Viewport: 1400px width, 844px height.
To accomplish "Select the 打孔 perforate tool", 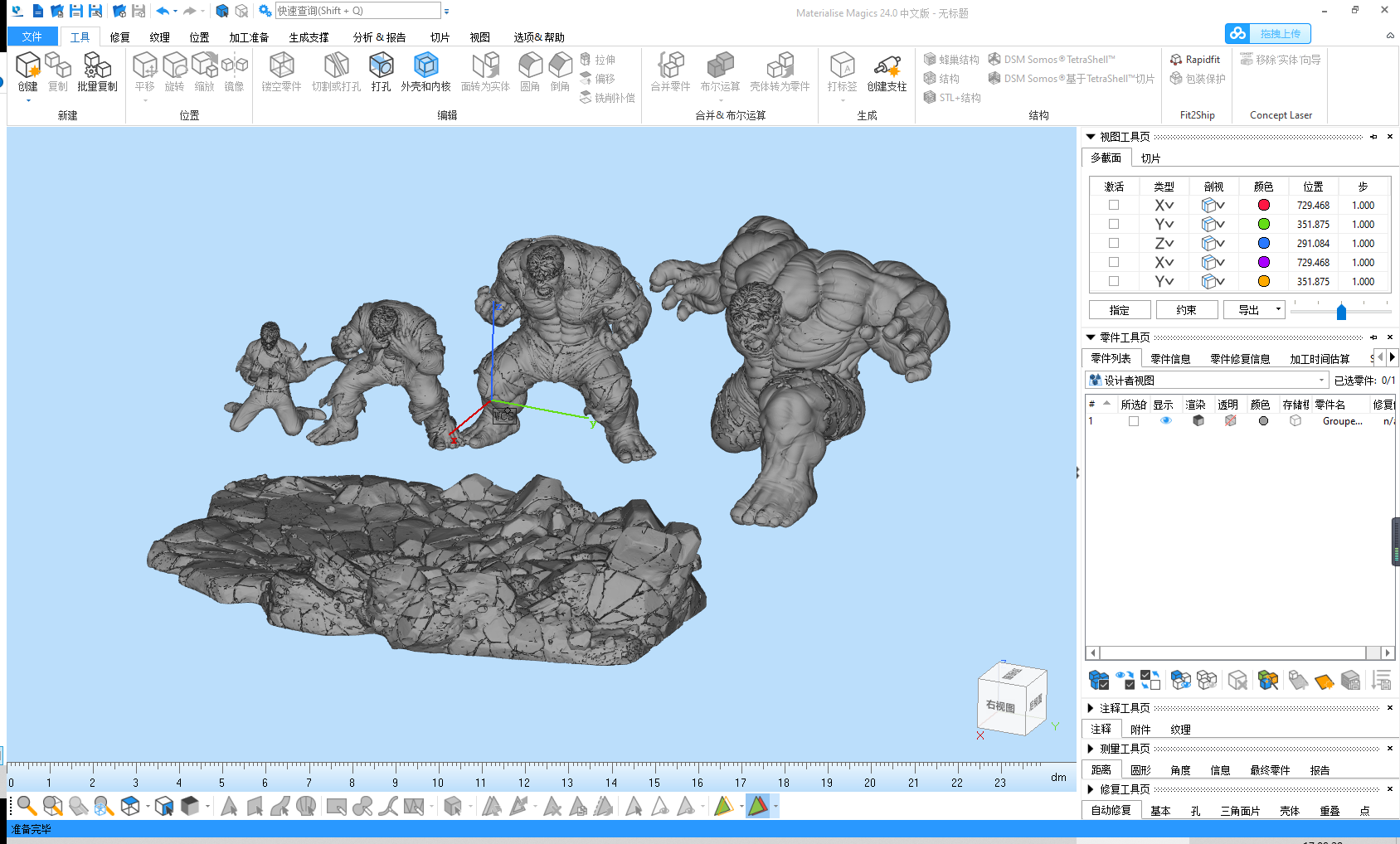I will pyautogui.click(x=381, y=71).
